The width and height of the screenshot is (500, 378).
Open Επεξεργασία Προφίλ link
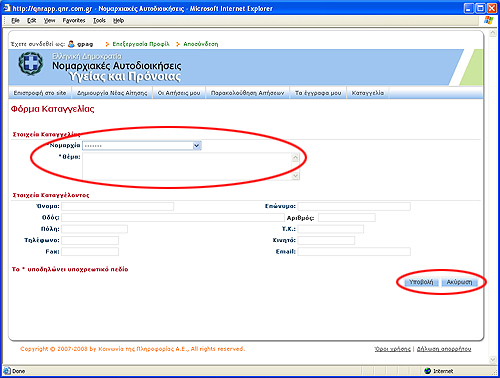[x=141, y=44]
